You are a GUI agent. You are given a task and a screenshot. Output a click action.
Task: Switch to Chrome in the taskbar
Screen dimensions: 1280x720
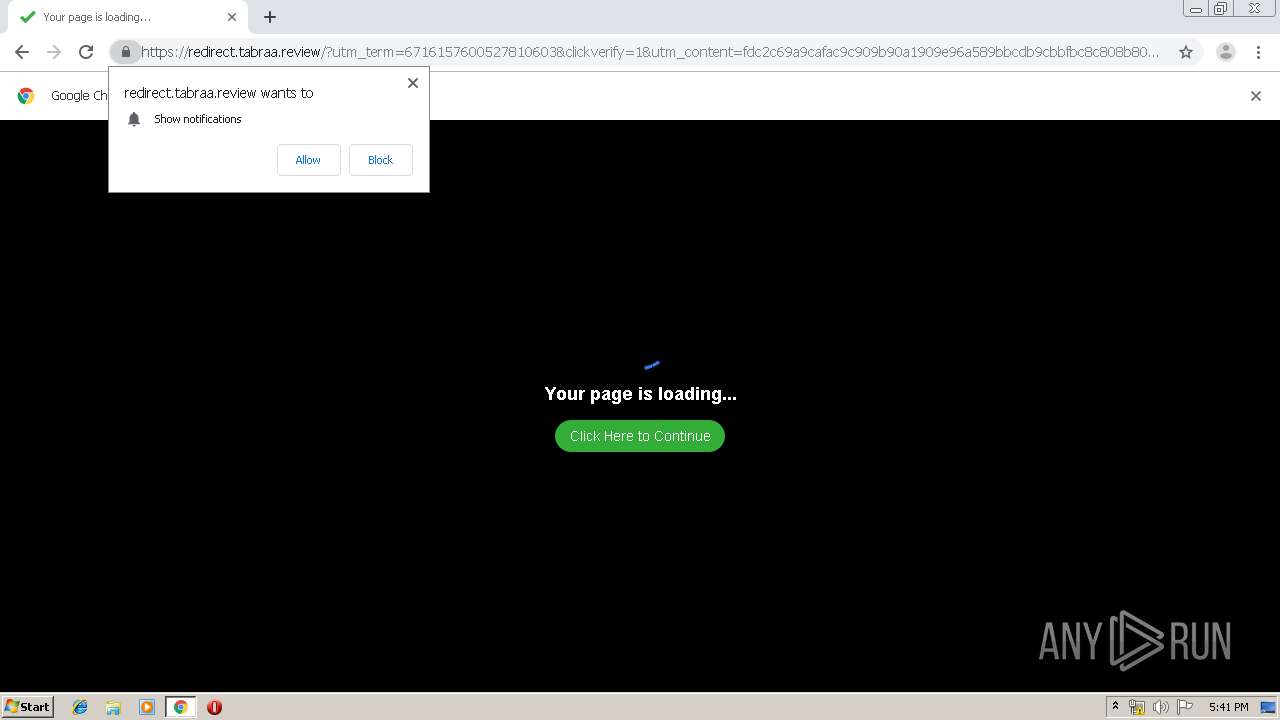pos(180,707)
